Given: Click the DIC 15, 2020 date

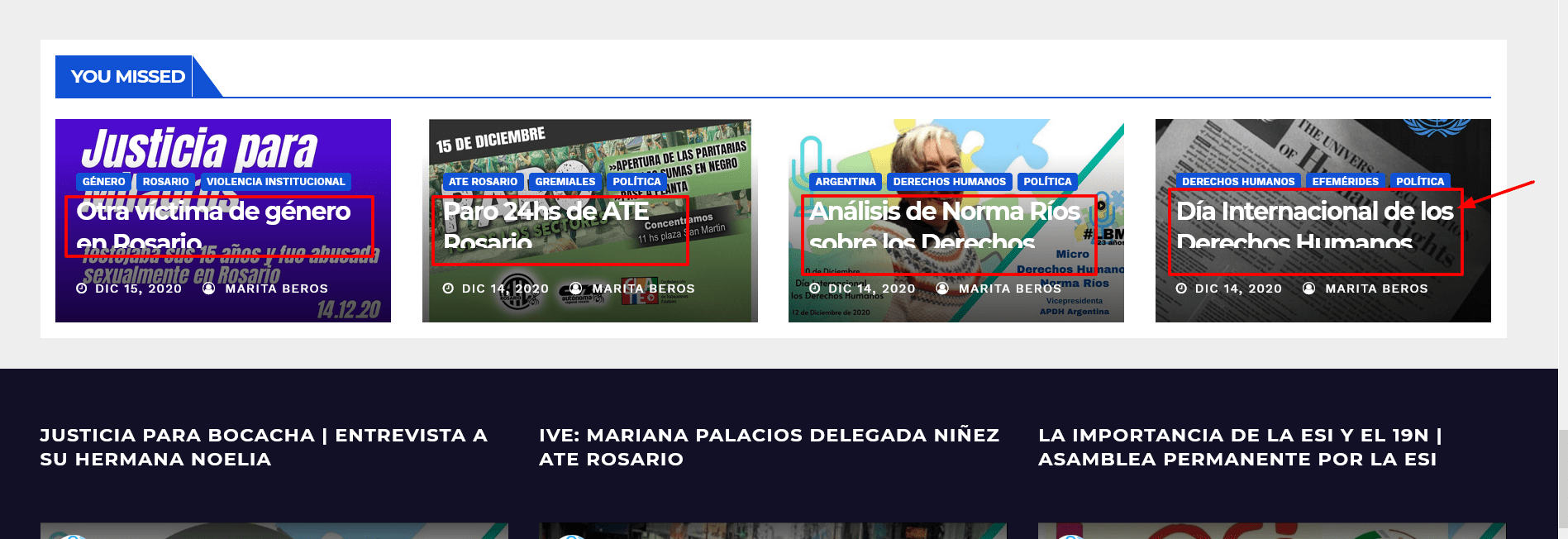Looking at the screenshot, I should (x=138, y=289).
